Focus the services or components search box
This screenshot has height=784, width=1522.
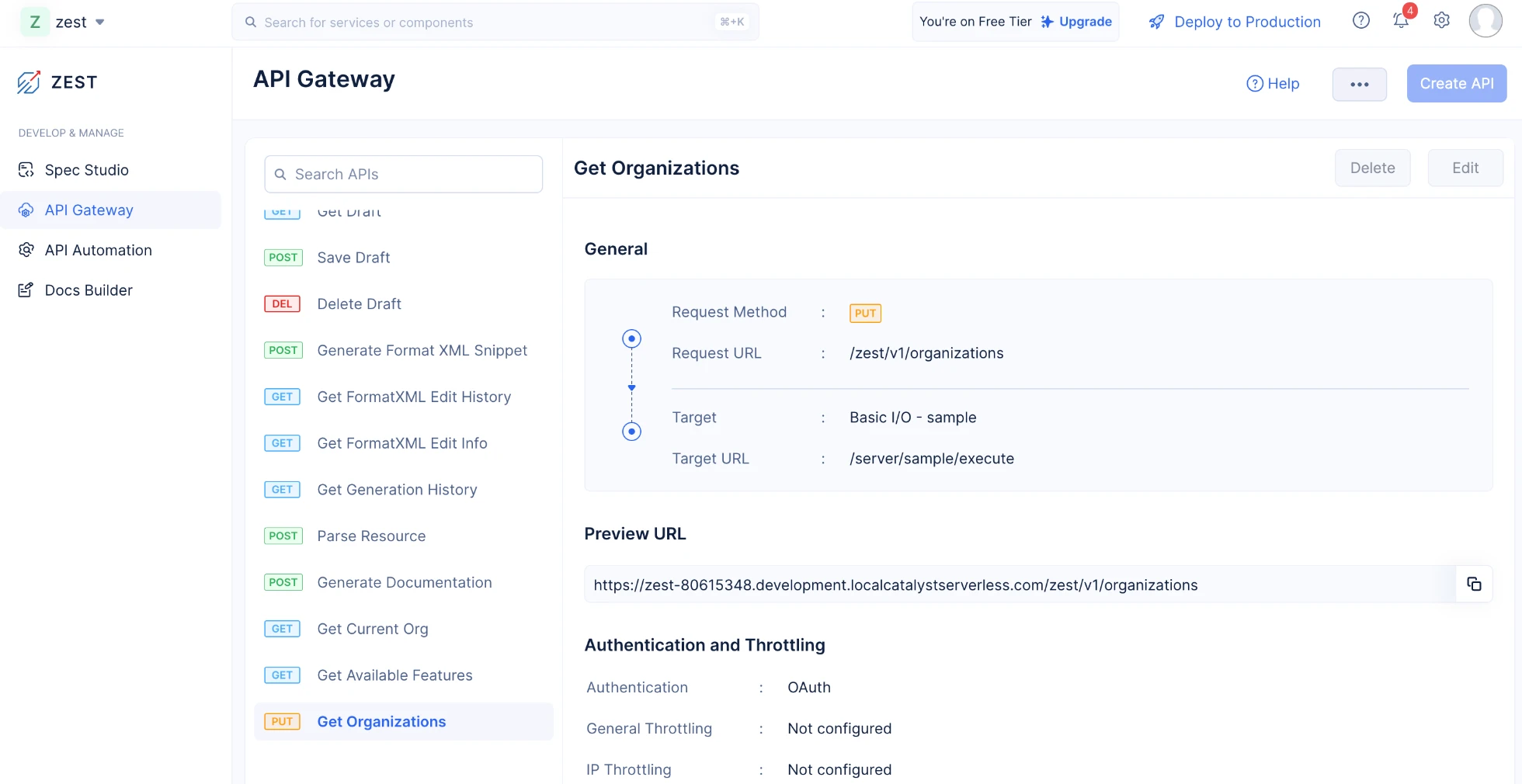point(495,22)
